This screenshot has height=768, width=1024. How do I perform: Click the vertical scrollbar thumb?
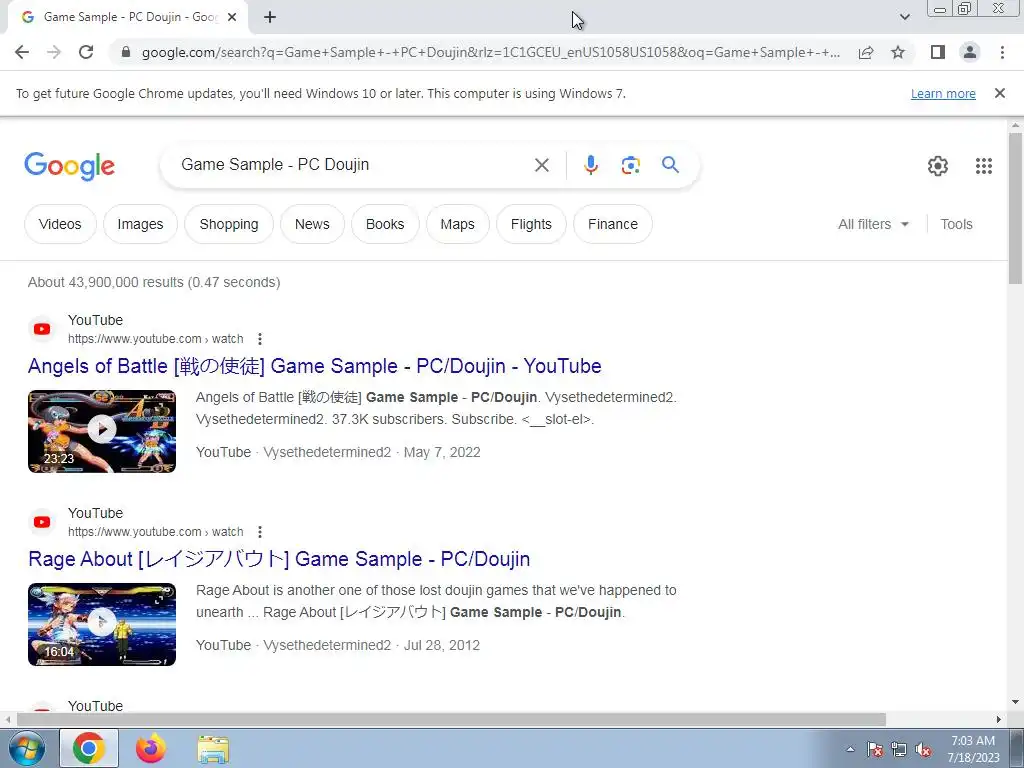pos(1015,208)
